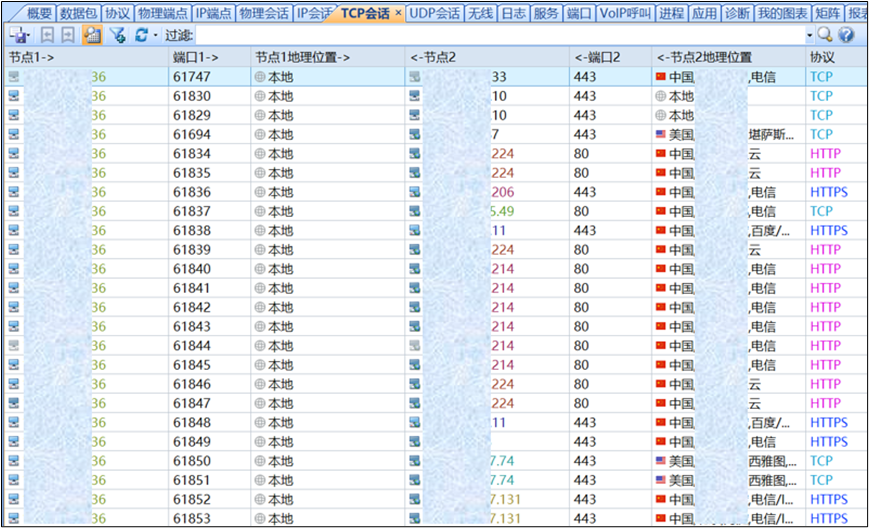Go to the 物理端点 tab
The width and height of the screenshot is (869, 528).
(163, 13)
